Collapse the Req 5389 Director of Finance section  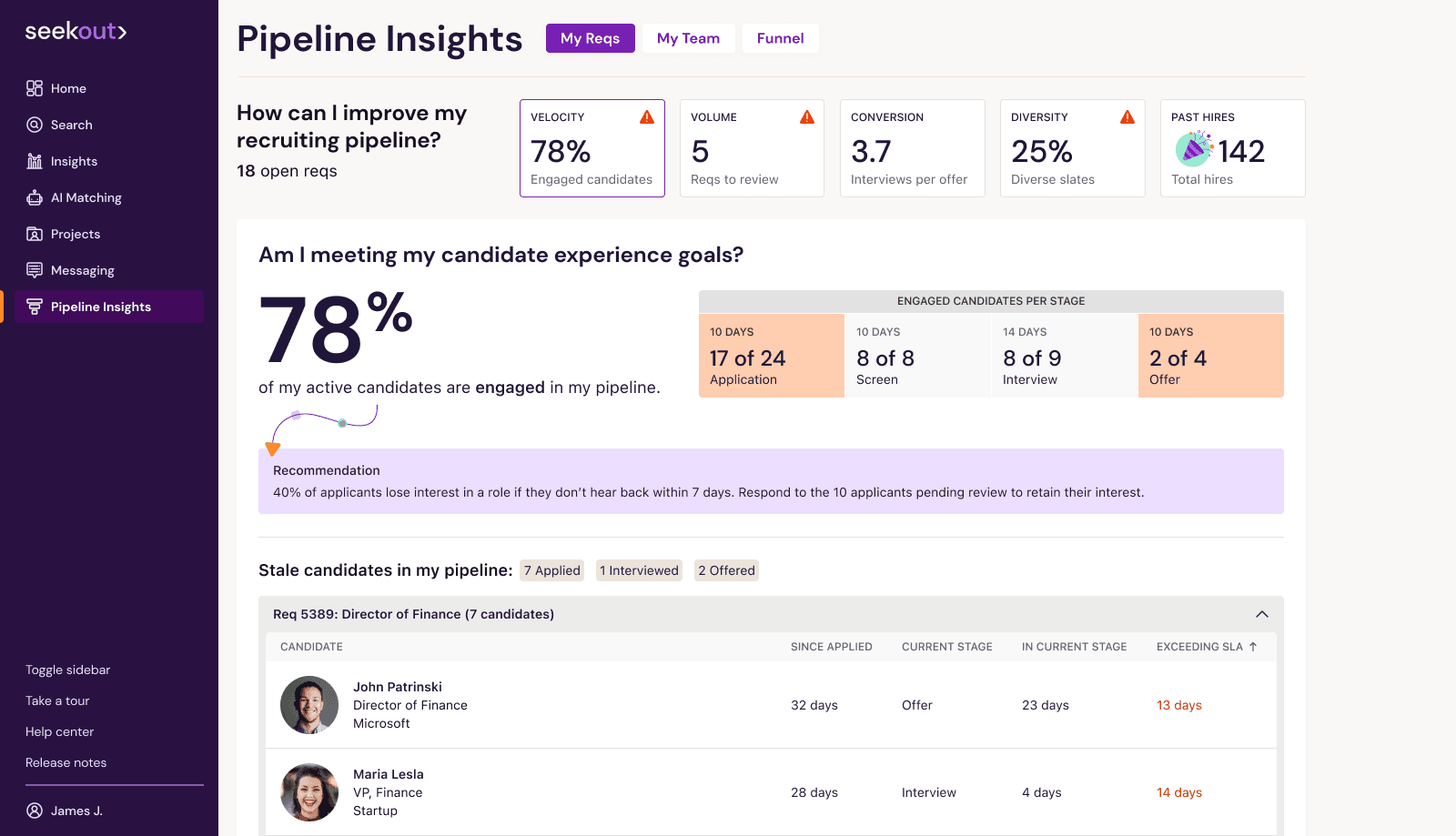(x=1262, y=614)
